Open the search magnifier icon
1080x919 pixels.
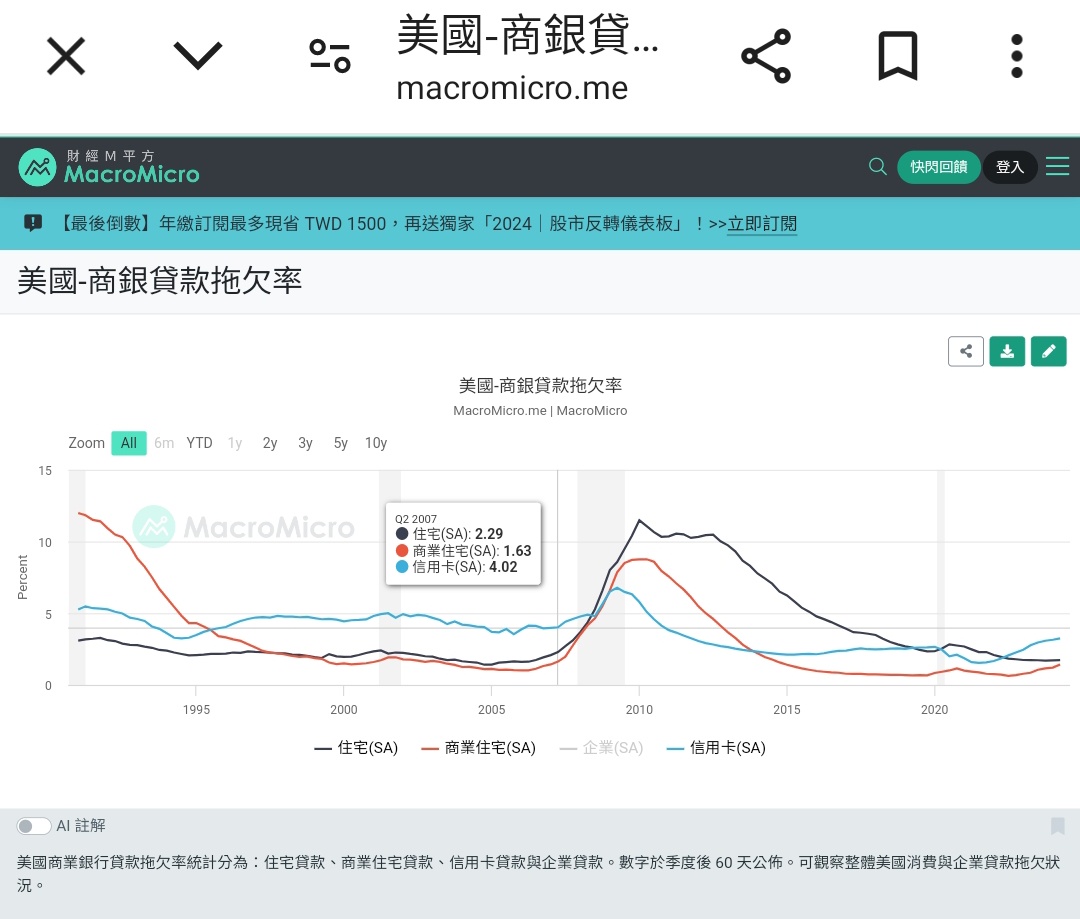878,167
